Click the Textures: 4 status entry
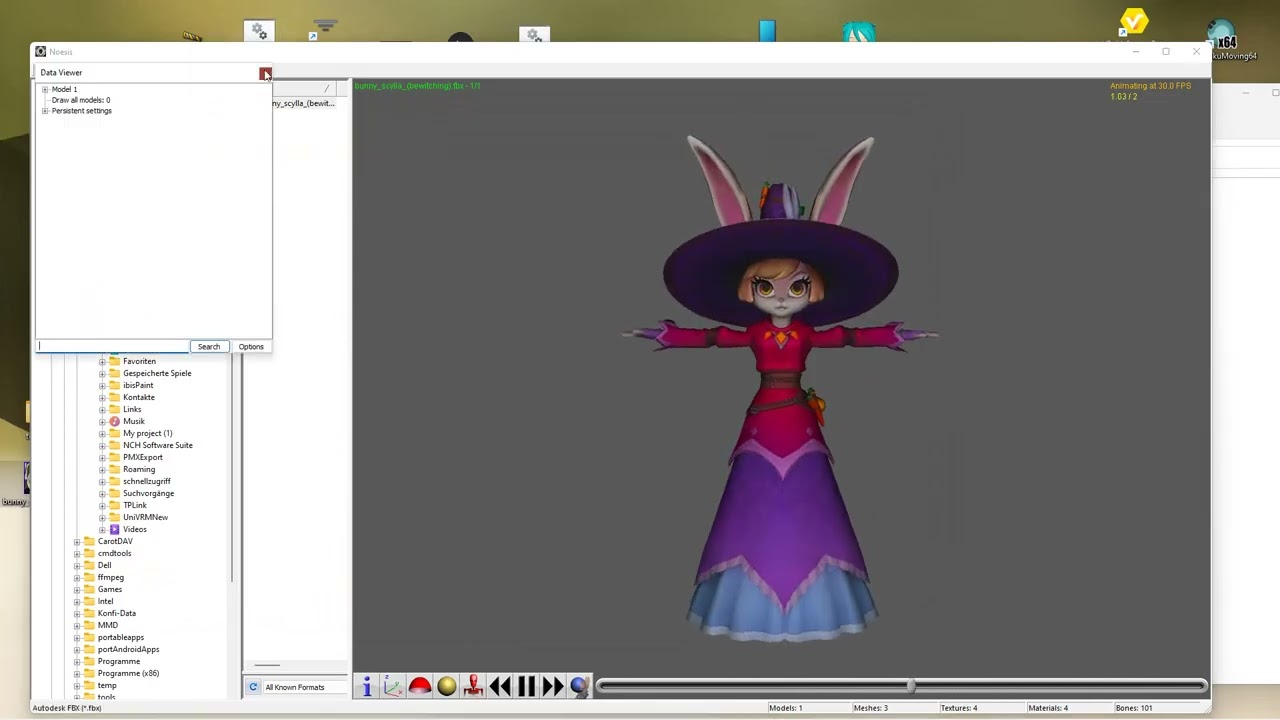Screen dimensions: 1280x720 tap(959, 708)
